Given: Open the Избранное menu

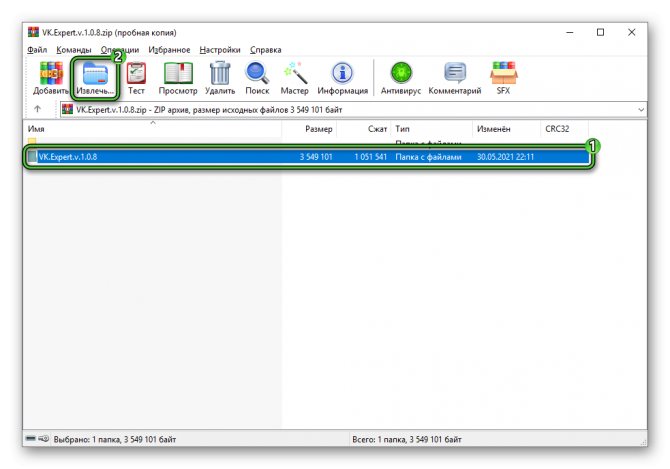Looking at the screenshot, I should [x=169, y=50].
